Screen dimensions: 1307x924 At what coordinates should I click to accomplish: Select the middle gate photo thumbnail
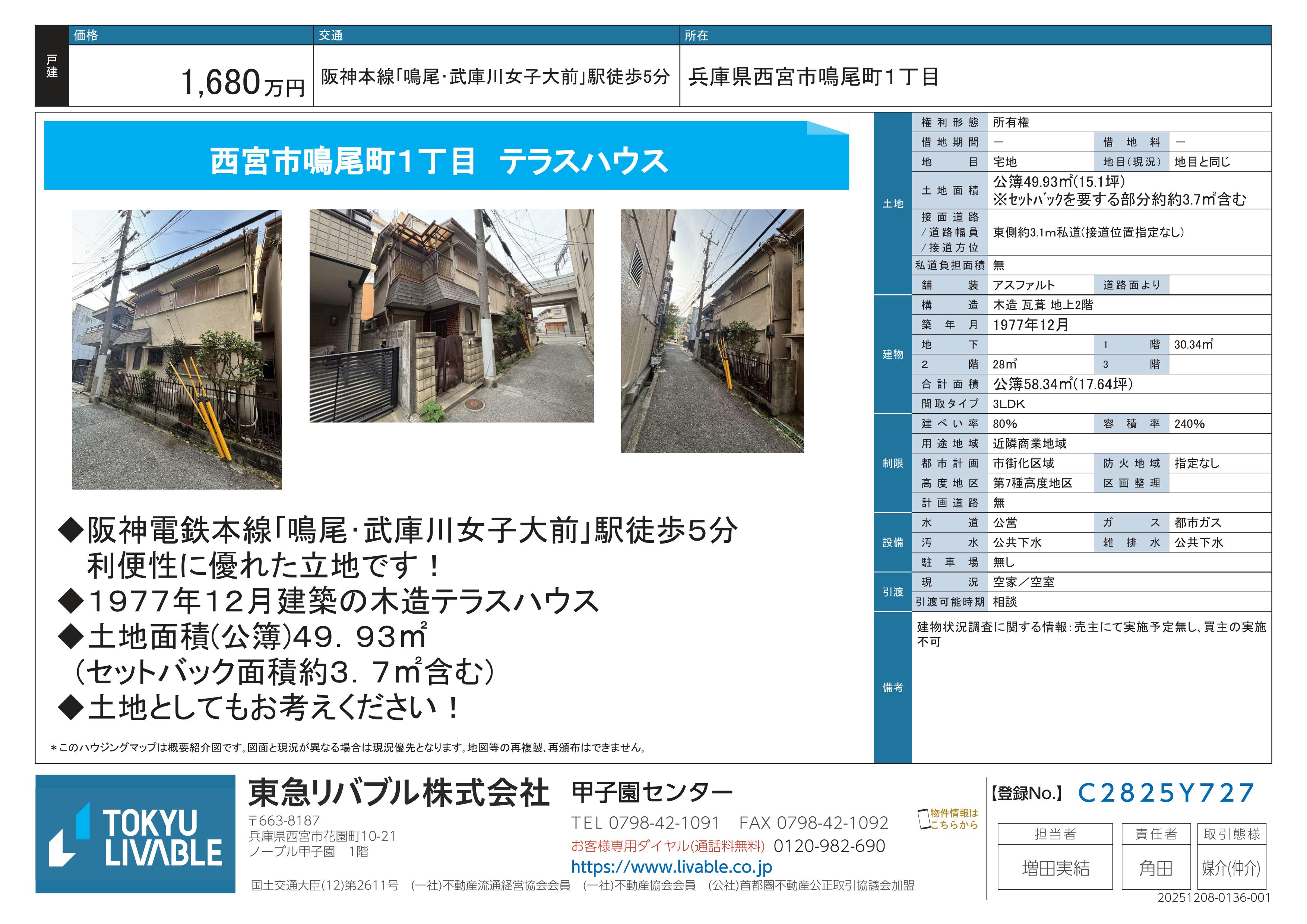[x=452, y=316]
